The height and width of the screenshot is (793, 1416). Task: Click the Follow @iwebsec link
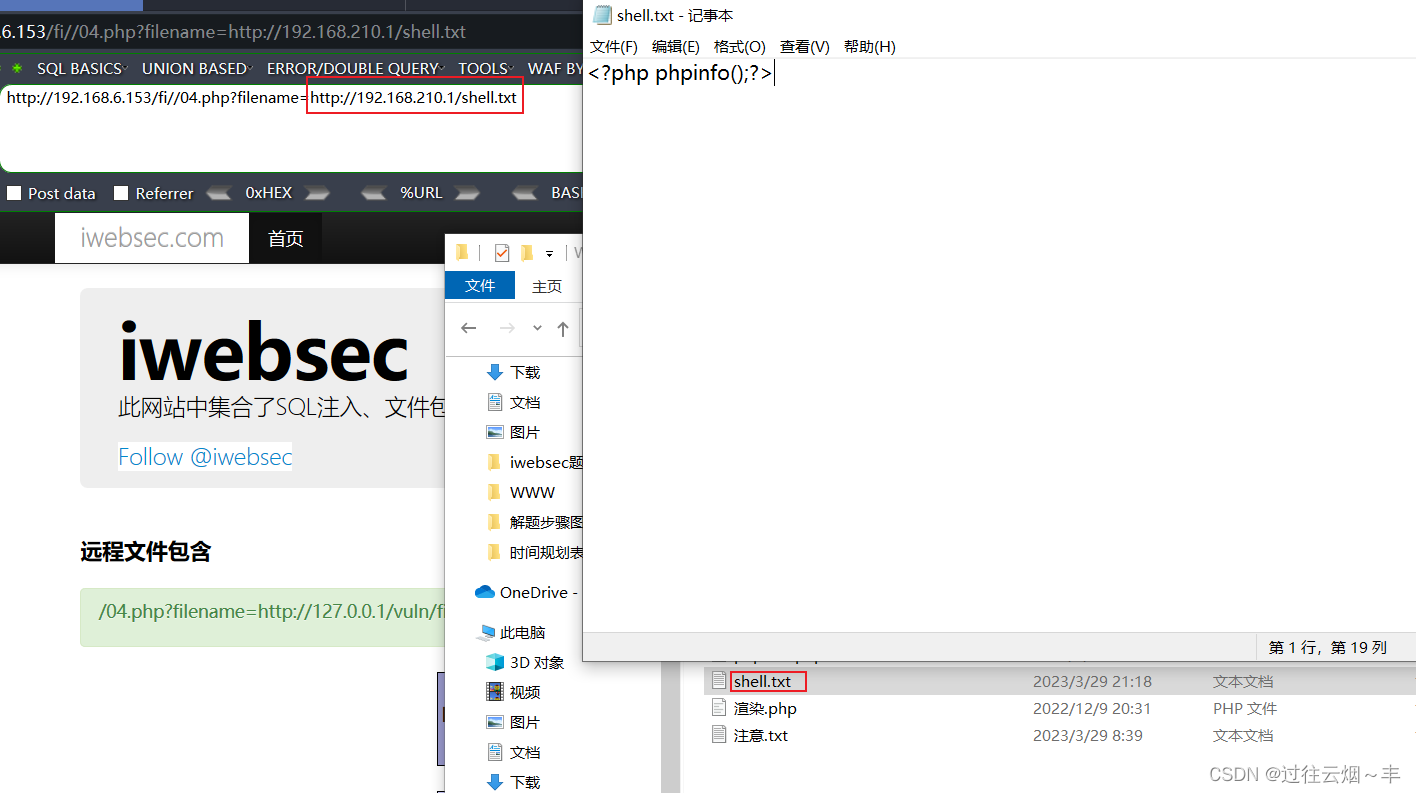pos(205,457)
